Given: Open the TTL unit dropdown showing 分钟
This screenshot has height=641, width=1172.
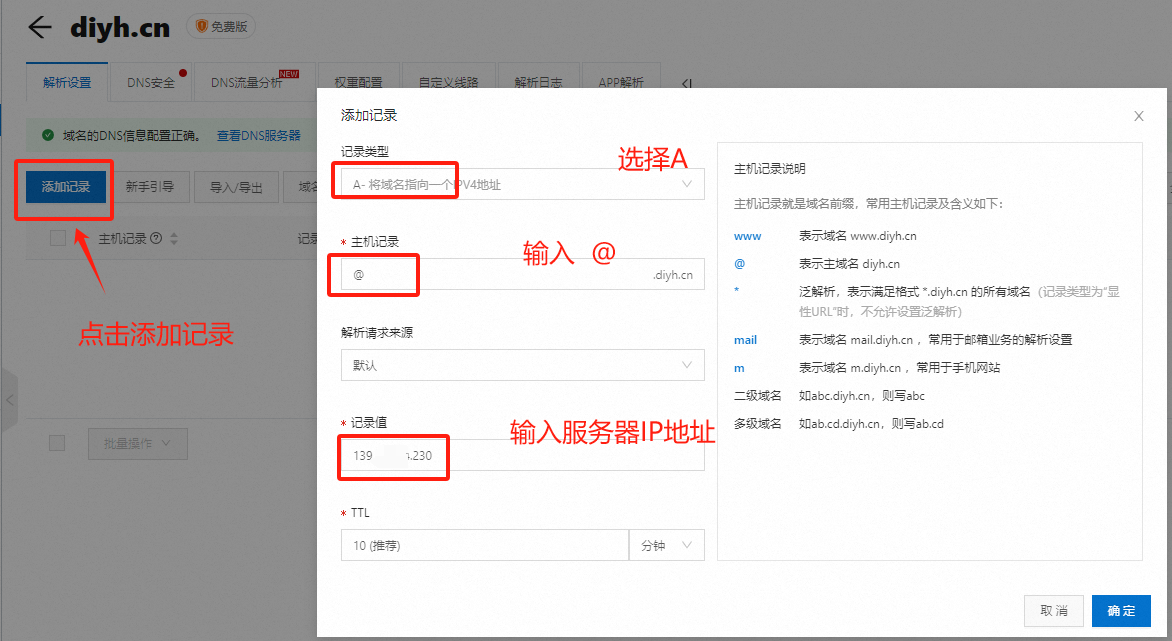Looking at the screenshot, I should pos(666,545).
